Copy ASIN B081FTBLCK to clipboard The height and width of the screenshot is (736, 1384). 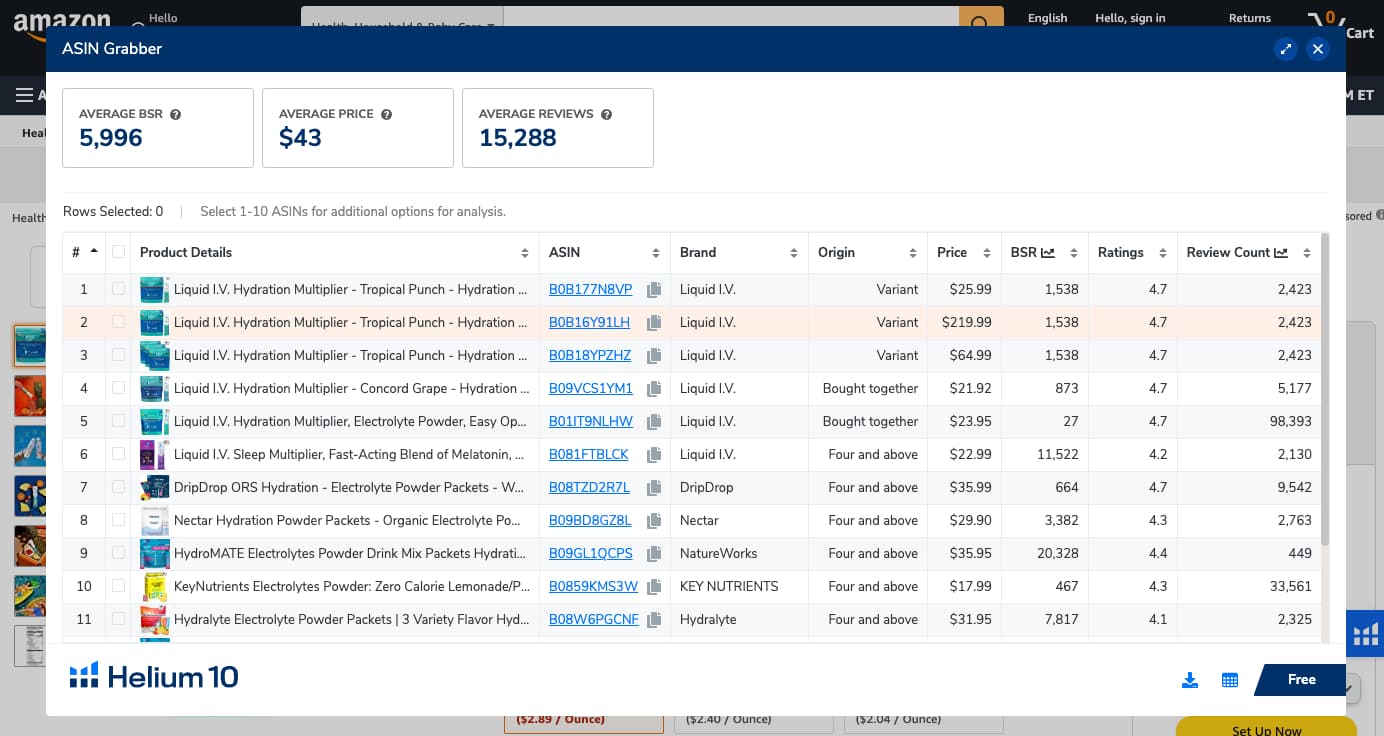654,455
